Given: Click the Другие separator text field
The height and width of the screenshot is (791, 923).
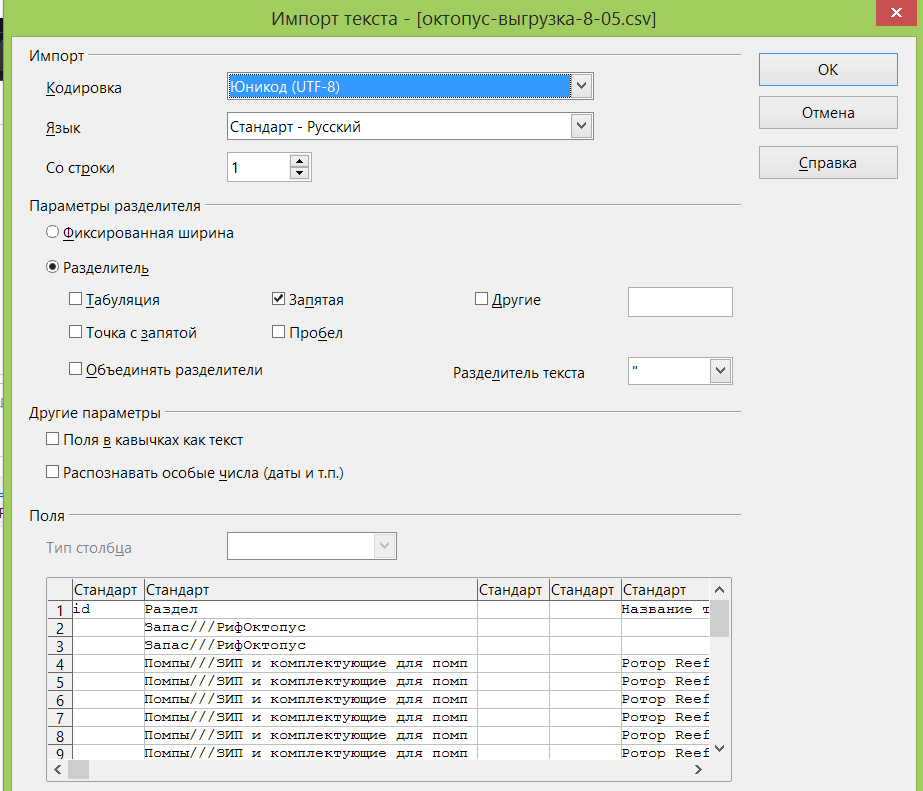Looking at the screenshot, I should click(x=680, y=302).
